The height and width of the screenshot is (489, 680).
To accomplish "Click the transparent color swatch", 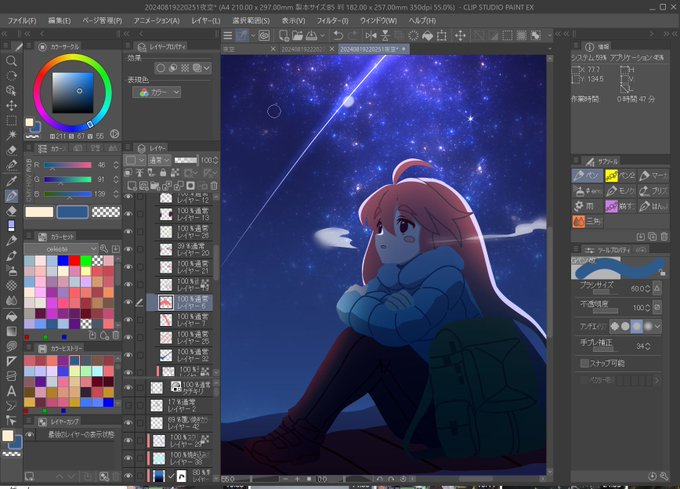I will tap(106, 212).
